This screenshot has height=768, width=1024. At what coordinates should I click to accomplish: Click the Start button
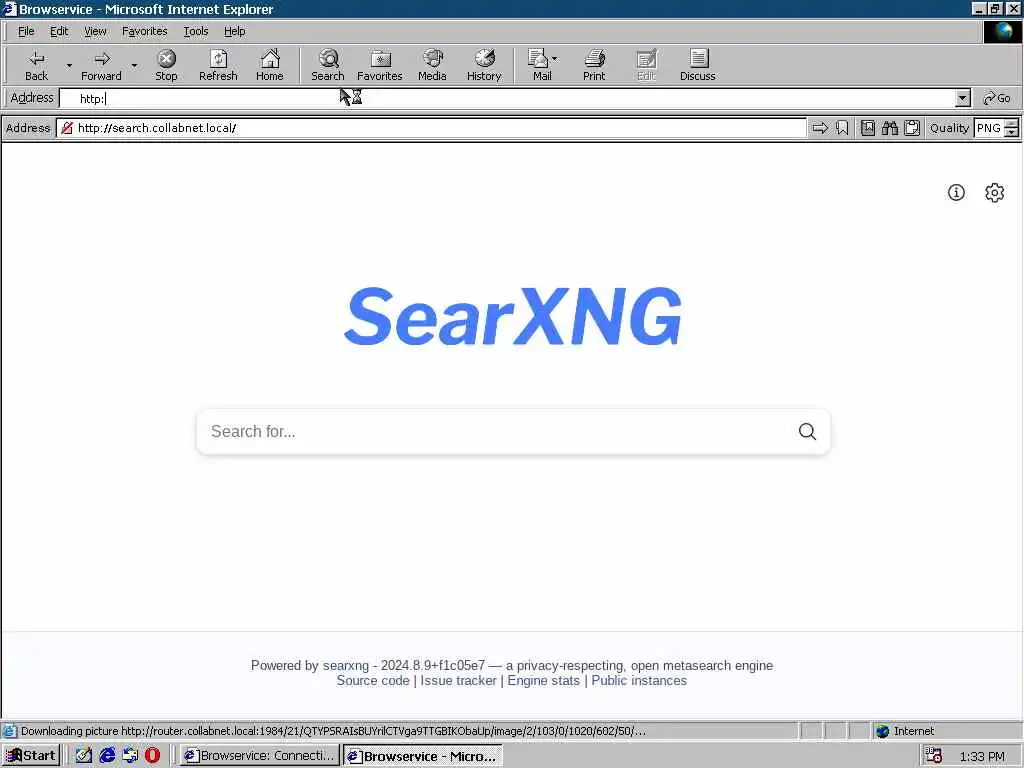[31, 756]
